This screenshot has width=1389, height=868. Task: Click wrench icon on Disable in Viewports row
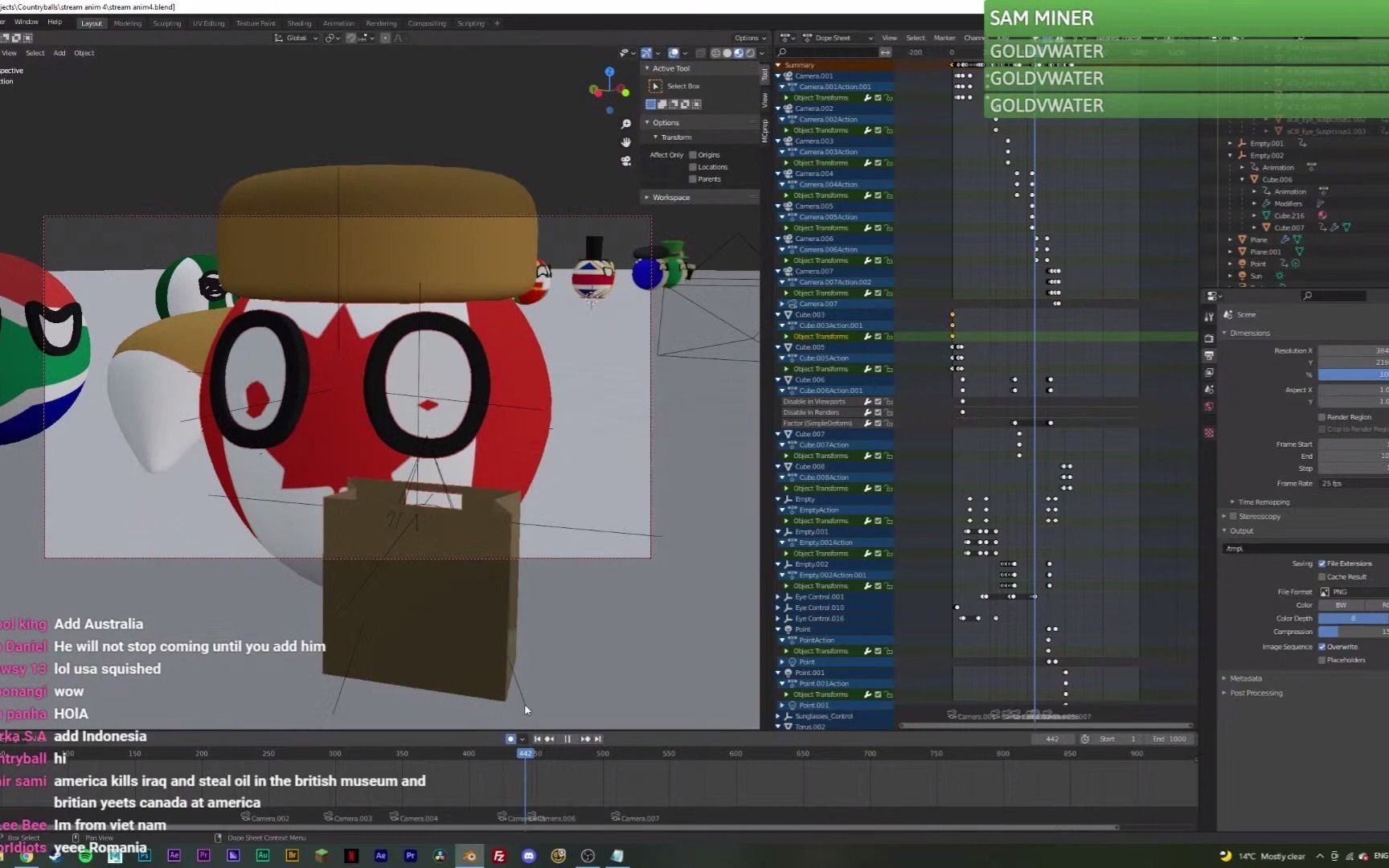click(867, 401)
